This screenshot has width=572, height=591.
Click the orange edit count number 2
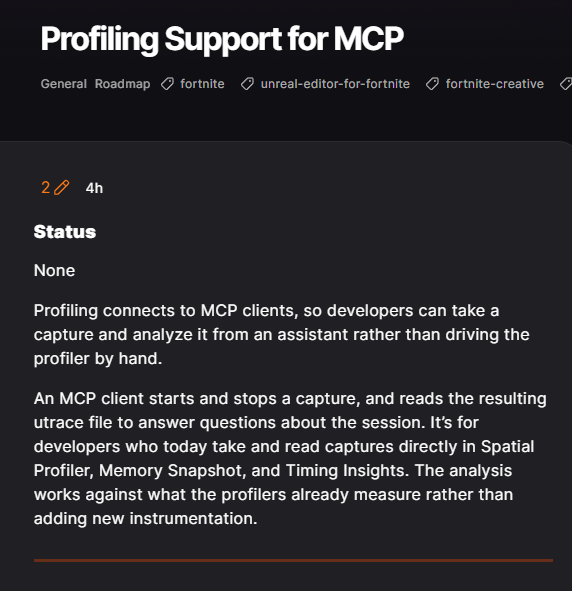[46, 187]
